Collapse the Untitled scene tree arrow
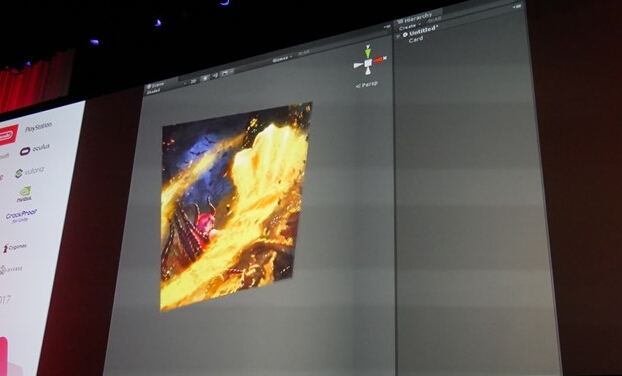This screenshot has height=376, width=622. tap(398, 36)
